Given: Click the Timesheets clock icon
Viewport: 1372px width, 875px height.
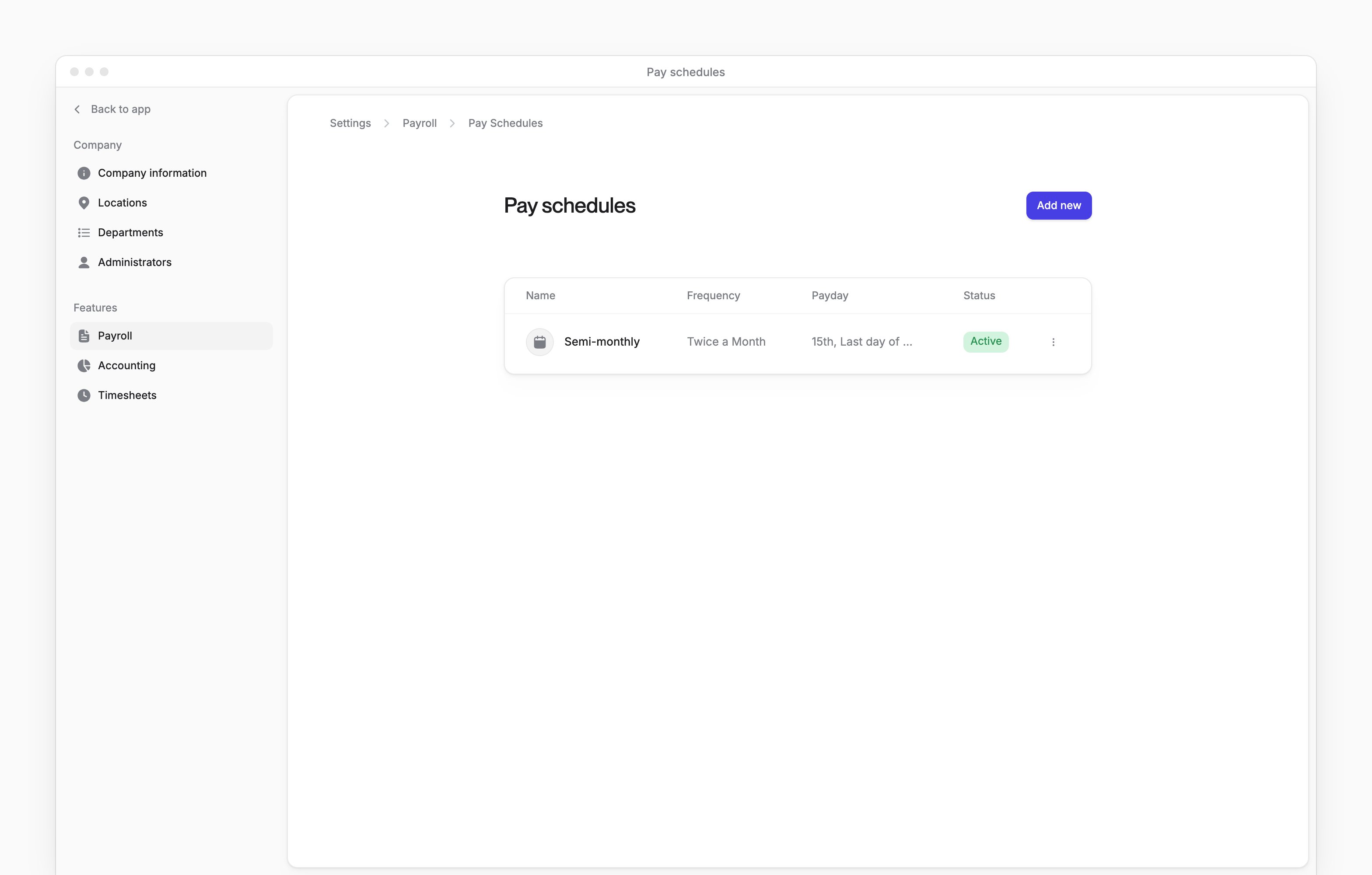Looking at the screenshot, I should click(84, 395).
